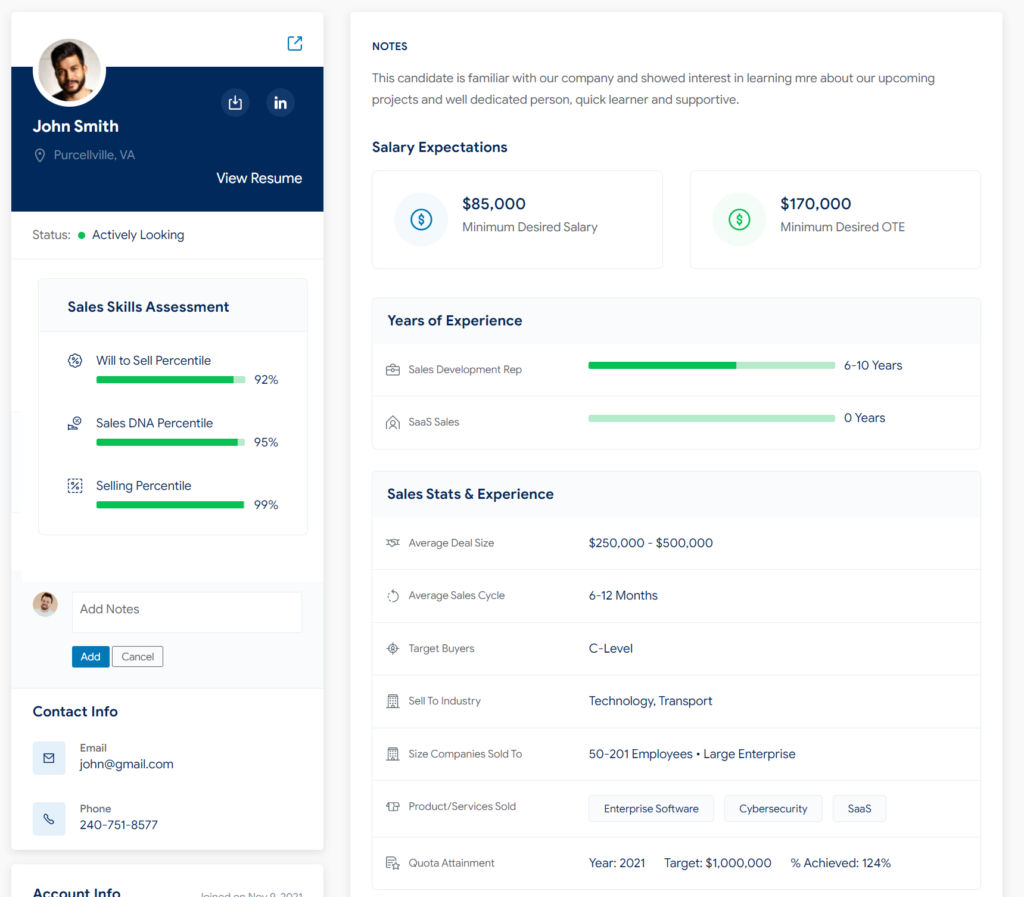Open John Smith's LinkedIn profile icon
This screenshot has height=897, width=1024.
(280, 102)
